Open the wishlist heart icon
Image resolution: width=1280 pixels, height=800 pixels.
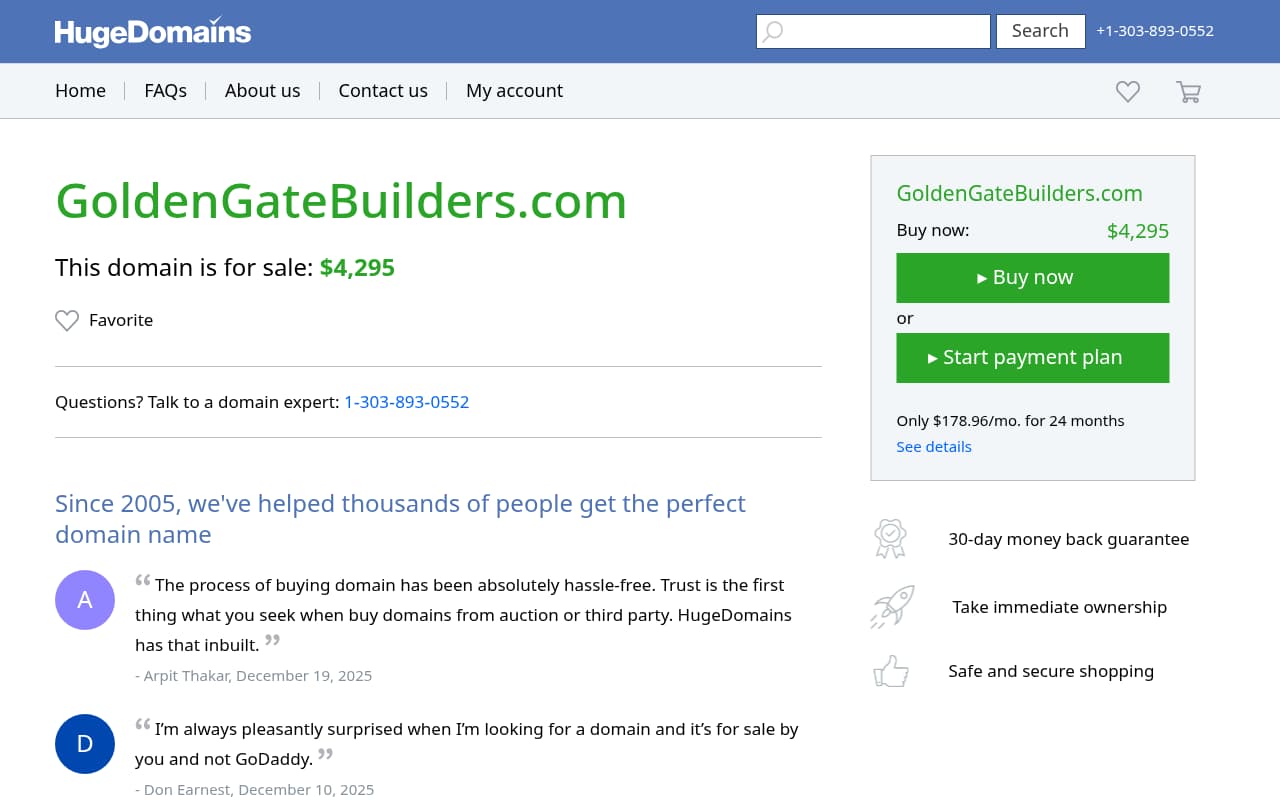click(1127, 91)
